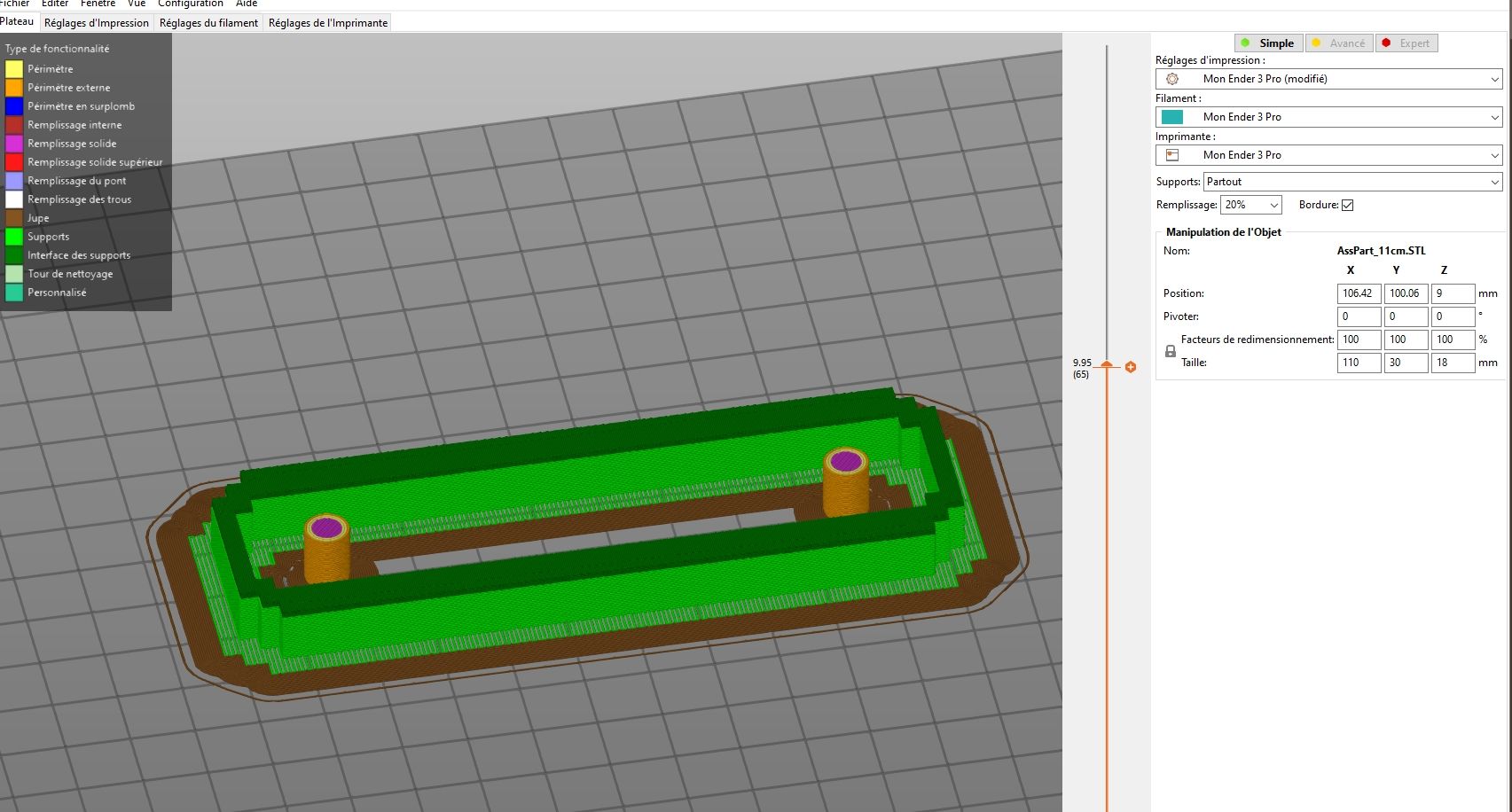Click the lock icon for scaling factors
Screen dimensions: 1512x812
click(x=1170, y=351)
